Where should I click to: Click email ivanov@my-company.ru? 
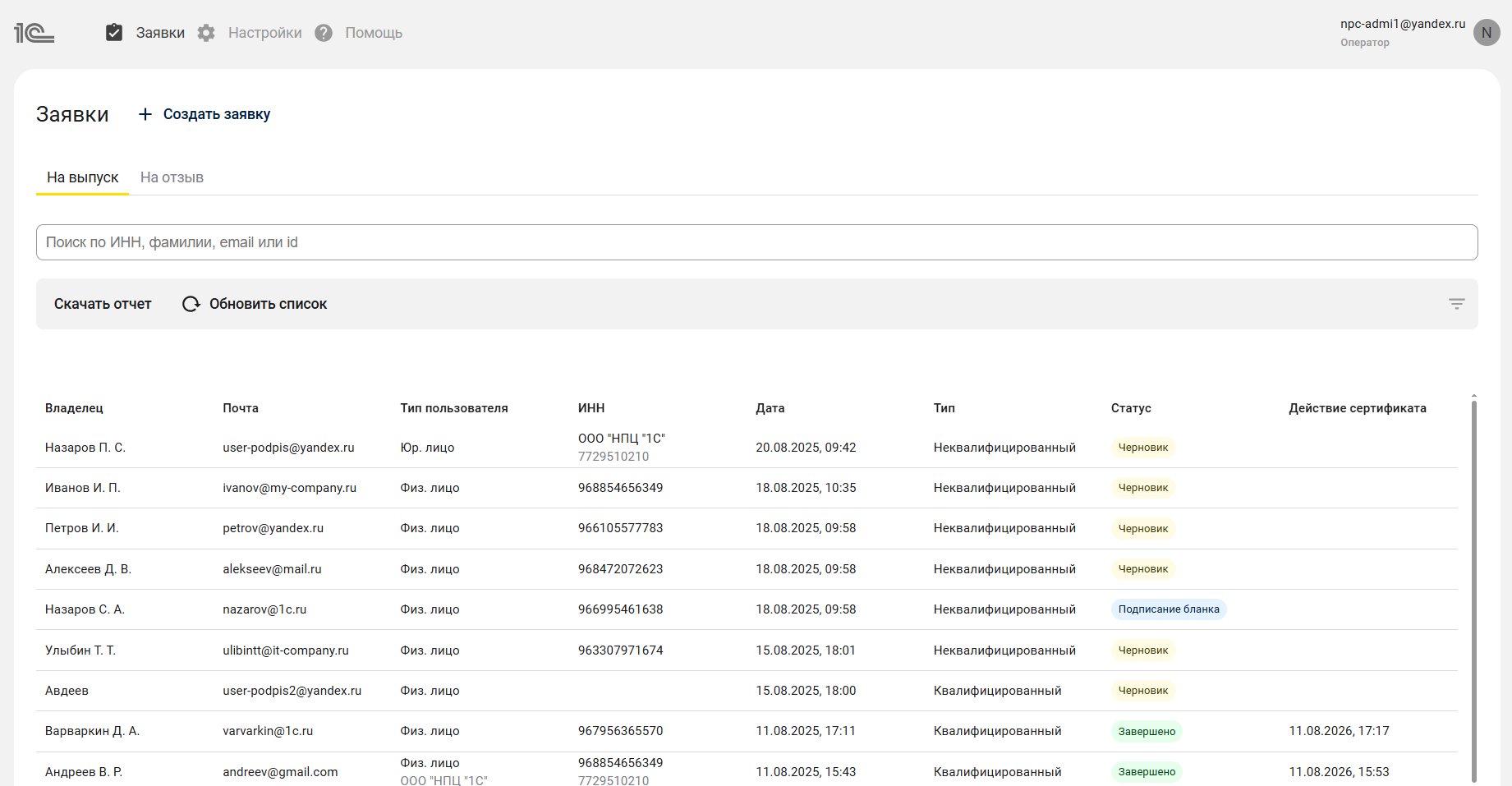coord(289,488)
